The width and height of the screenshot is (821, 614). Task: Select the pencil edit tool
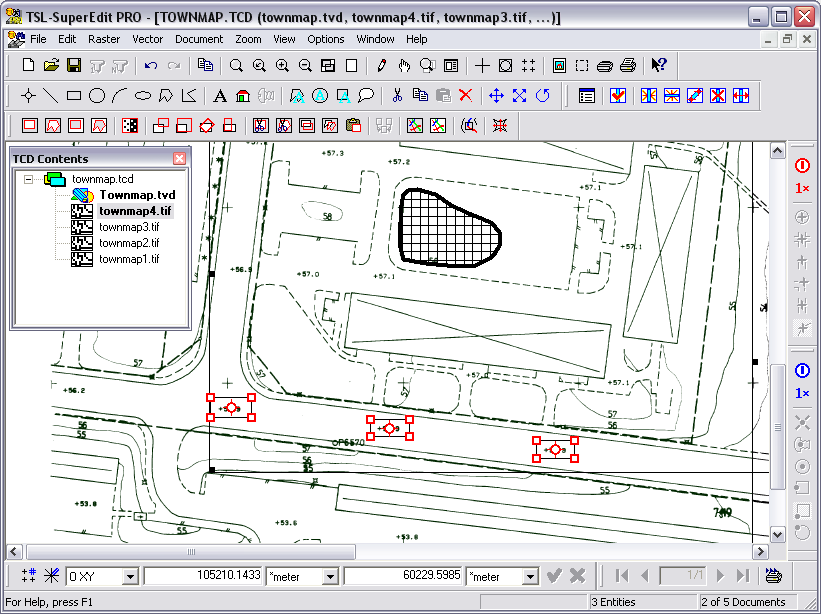381,65
